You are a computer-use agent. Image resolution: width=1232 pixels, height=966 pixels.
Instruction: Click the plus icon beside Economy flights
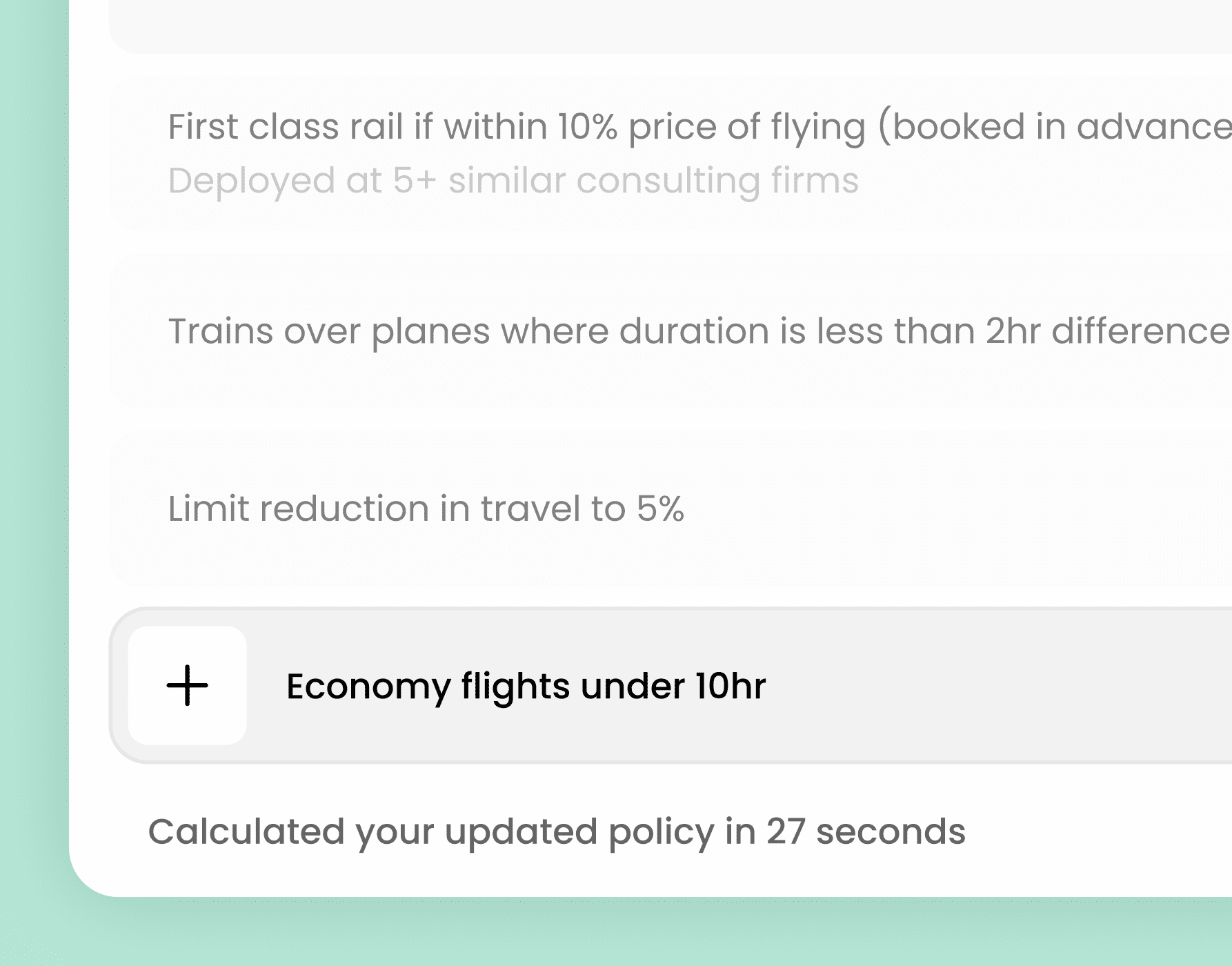pos(187,685)
